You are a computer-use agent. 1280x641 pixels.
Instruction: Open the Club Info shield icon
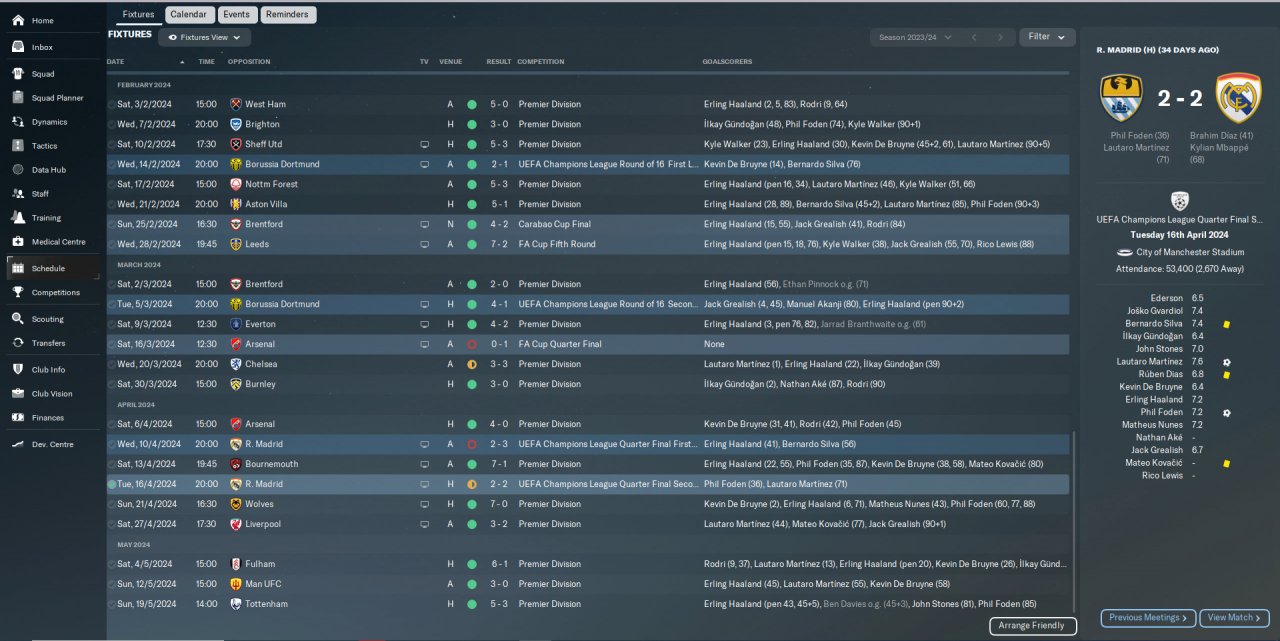(18, 369)
